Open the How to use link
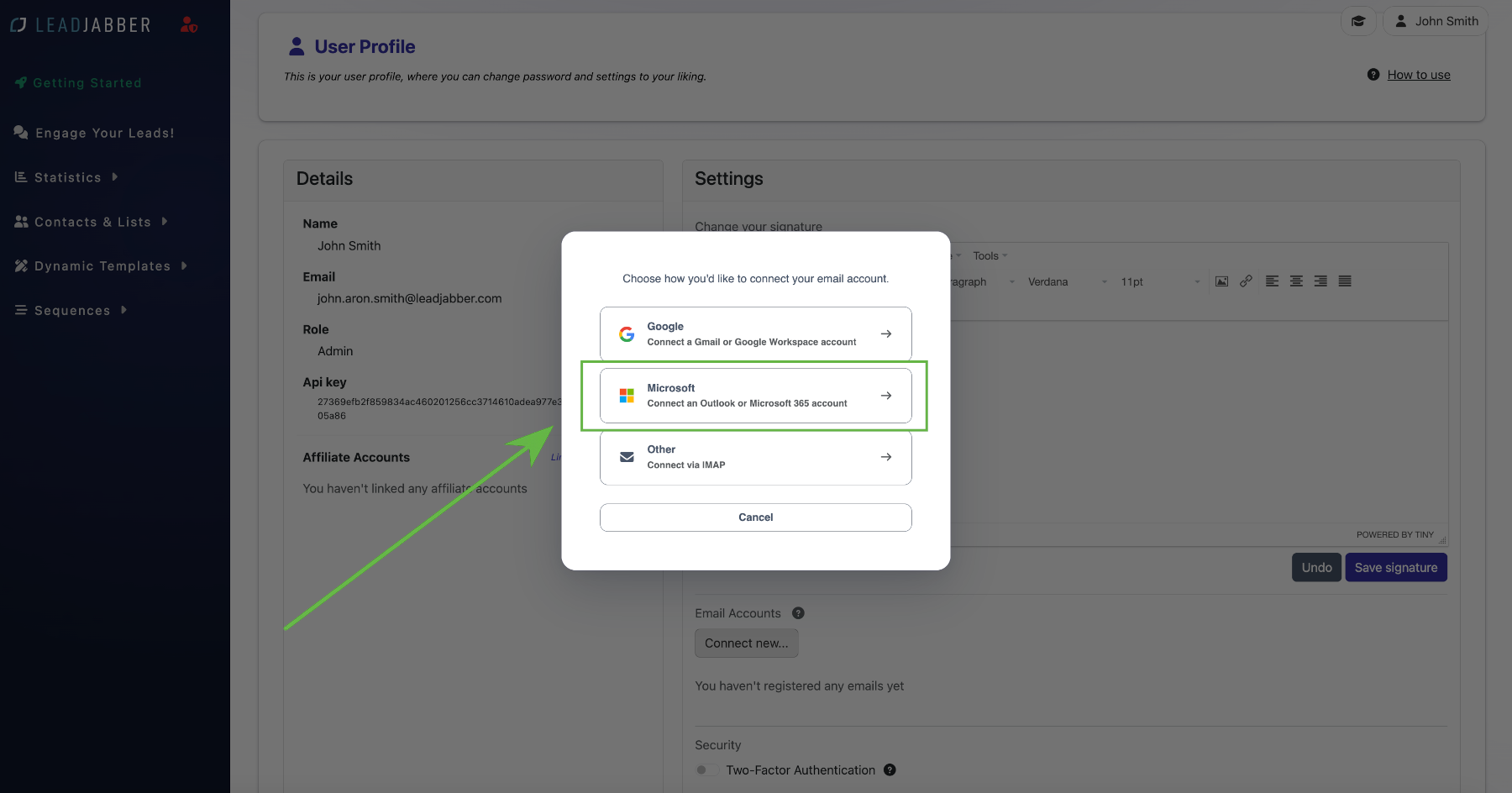This screenshot has width=1512, height=793. 1419,75
